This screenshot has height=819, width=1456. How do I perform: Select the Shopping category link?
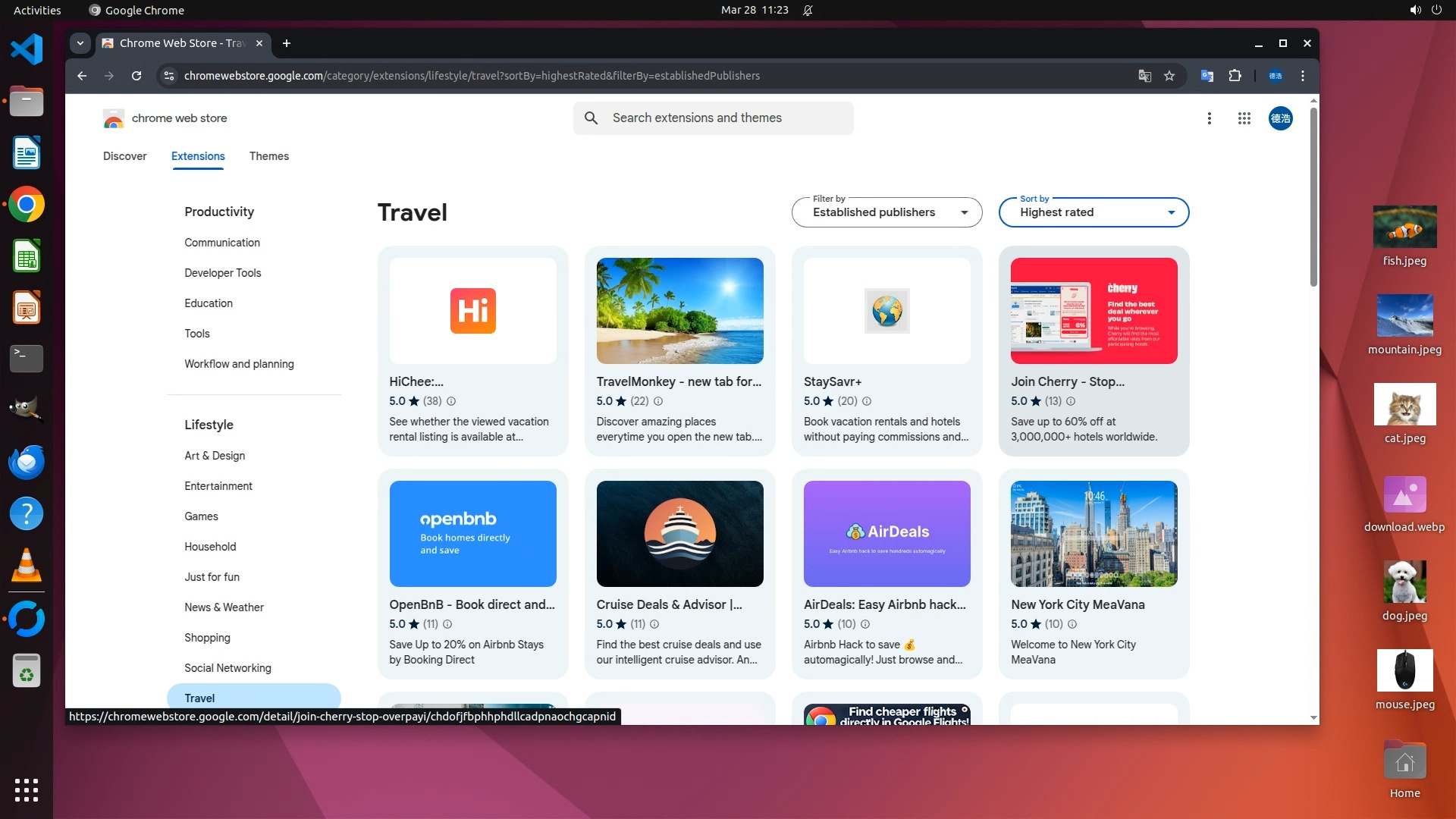(x=207, y=638)
